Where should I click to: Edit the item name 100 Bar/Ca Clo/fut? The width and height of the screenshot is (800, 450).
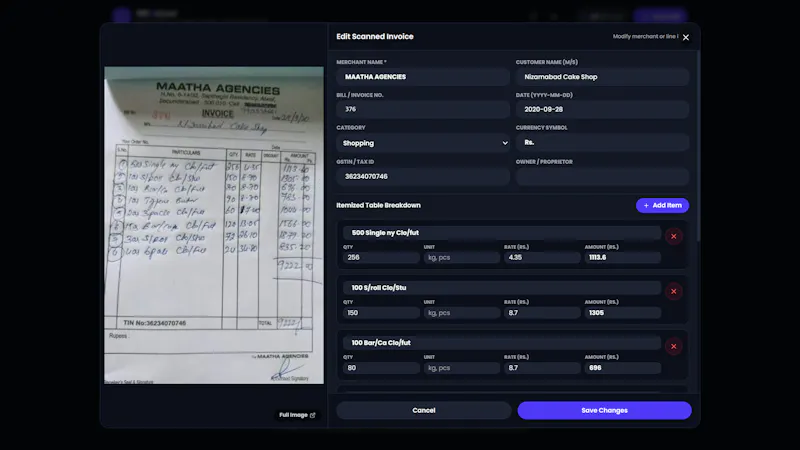click(502, 343)
